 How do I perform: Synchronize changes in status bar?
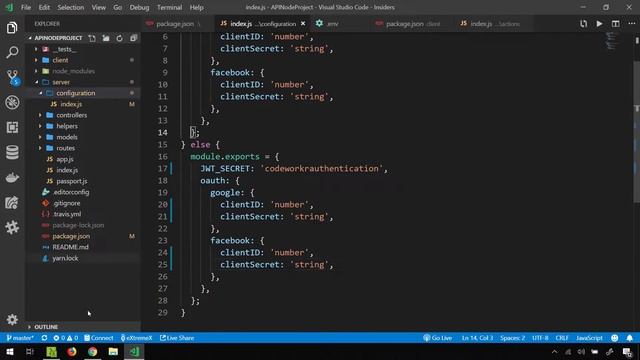44,338
